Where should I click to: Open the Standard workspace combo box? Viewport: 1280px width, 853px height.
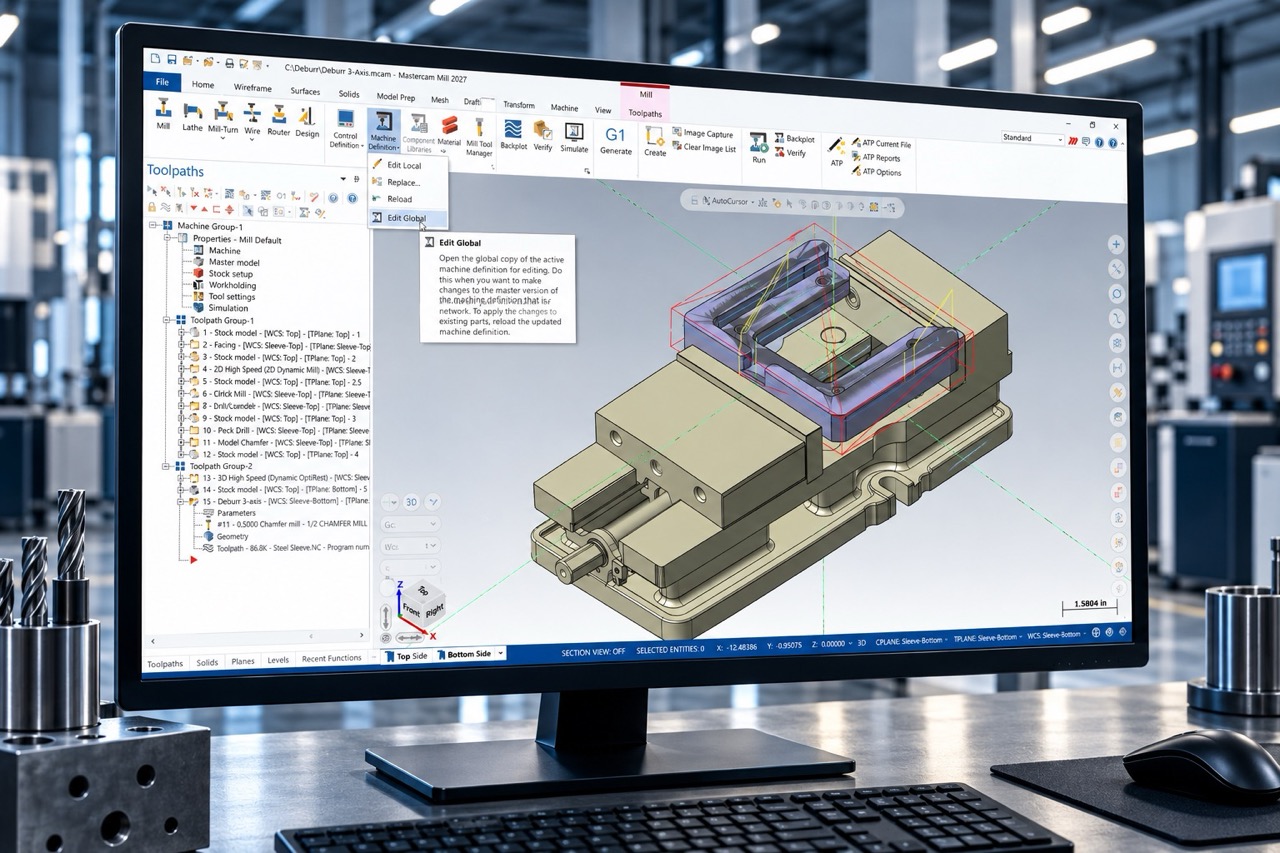point(1034,138)
